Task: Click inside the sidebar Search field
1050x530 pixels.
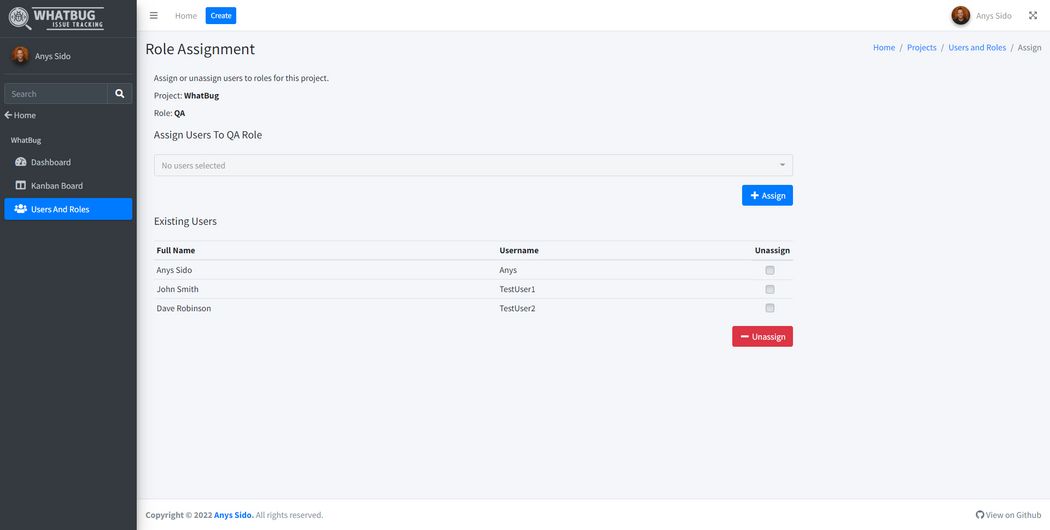Action: pyautogui.click(x=56, y=94)
